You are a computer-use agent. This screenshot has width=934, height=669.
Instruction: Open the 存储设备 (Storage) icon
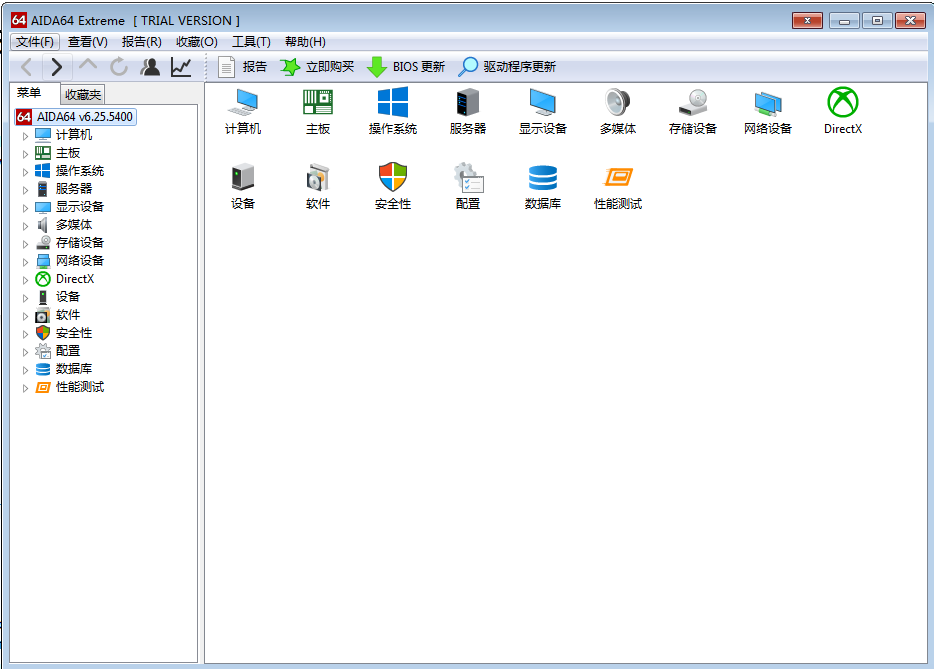[x=692, y=110]
